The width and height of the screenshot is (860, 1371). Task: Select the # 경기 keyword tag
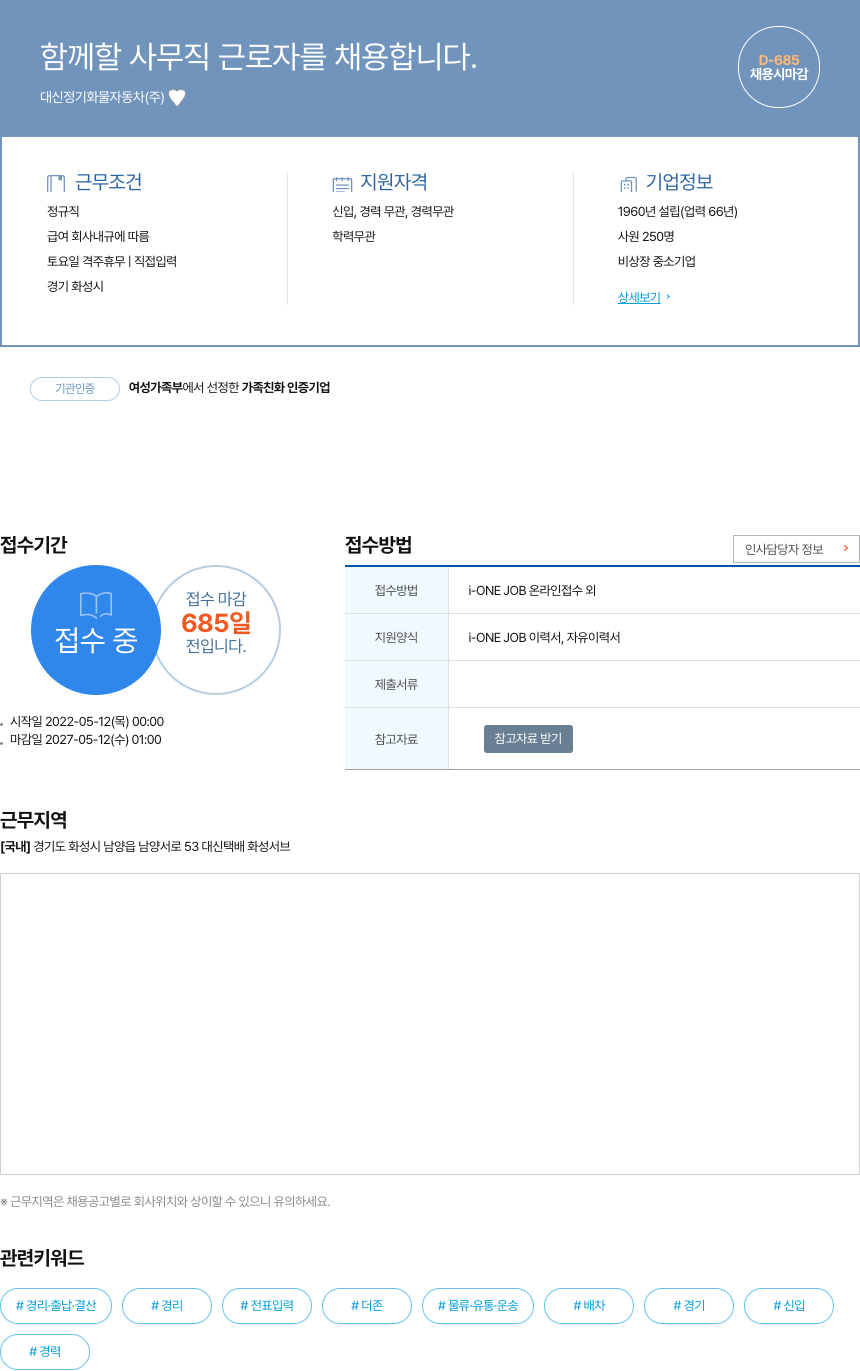[689, 1306]
